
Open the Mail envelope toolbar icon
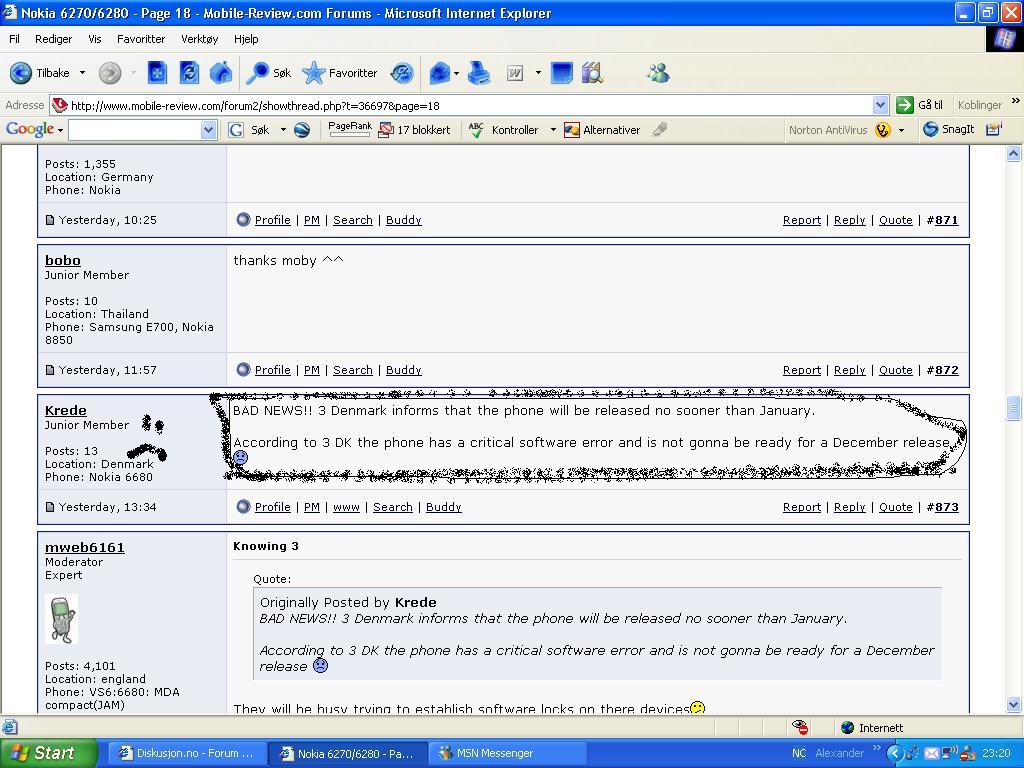click(440, 73)
